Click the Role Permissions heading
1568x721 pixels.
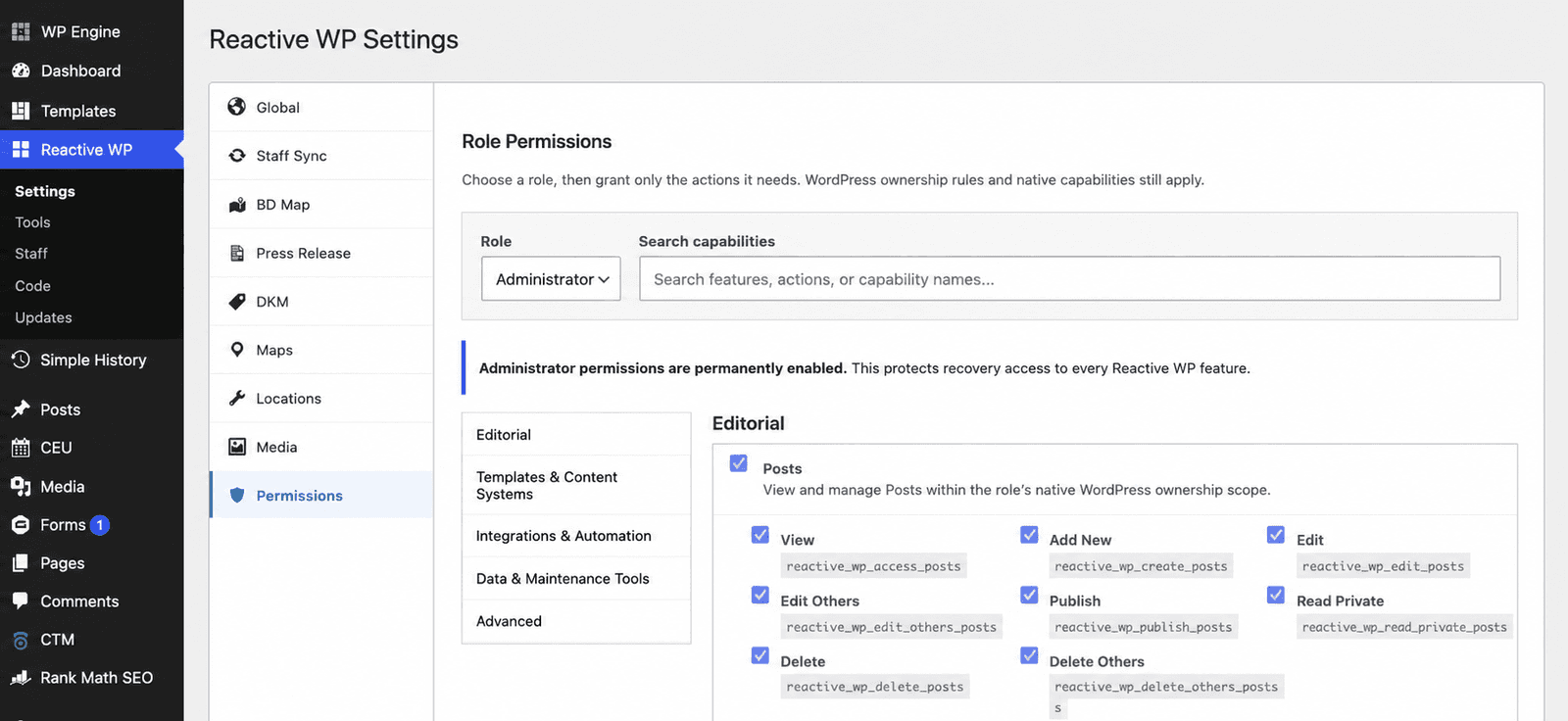coord(537,142)
